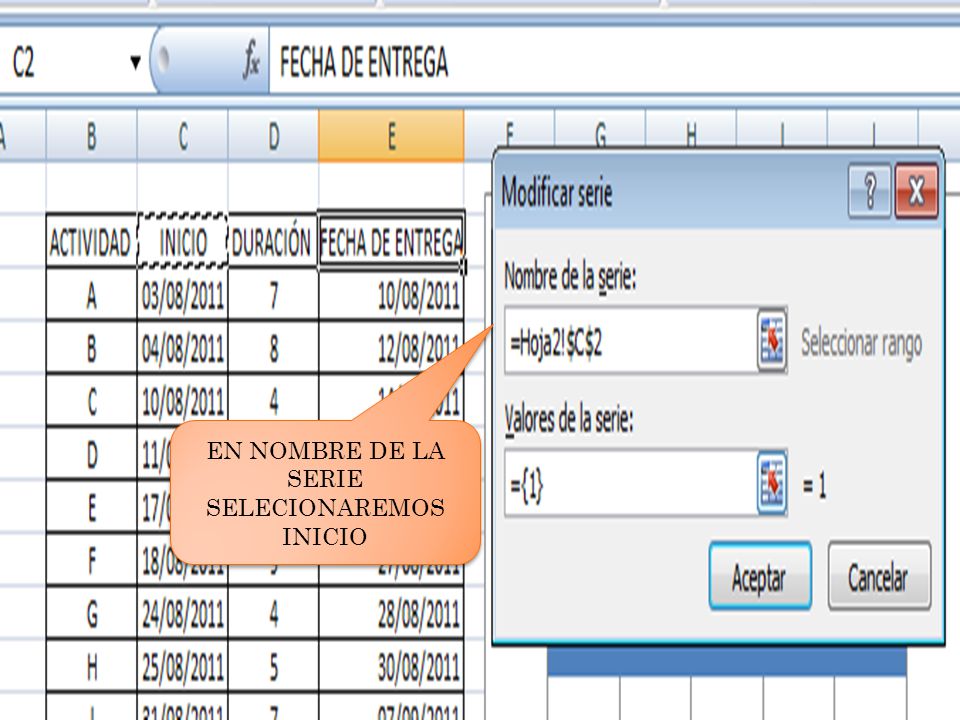This screenshot has width=960, height=720.
Task: Click the blue chart bar below dialog
Action: [727, 661]
